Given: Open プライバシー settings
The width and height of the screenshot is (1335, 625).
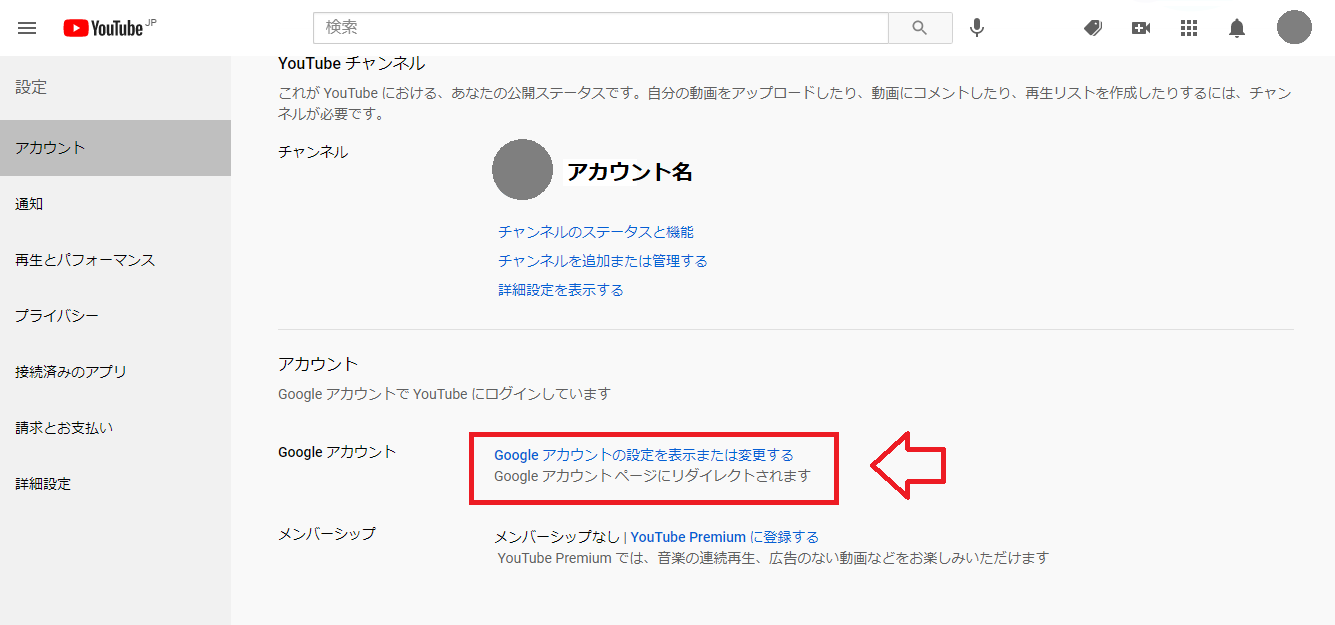Looking at the screenshot, I should [115, 316].
